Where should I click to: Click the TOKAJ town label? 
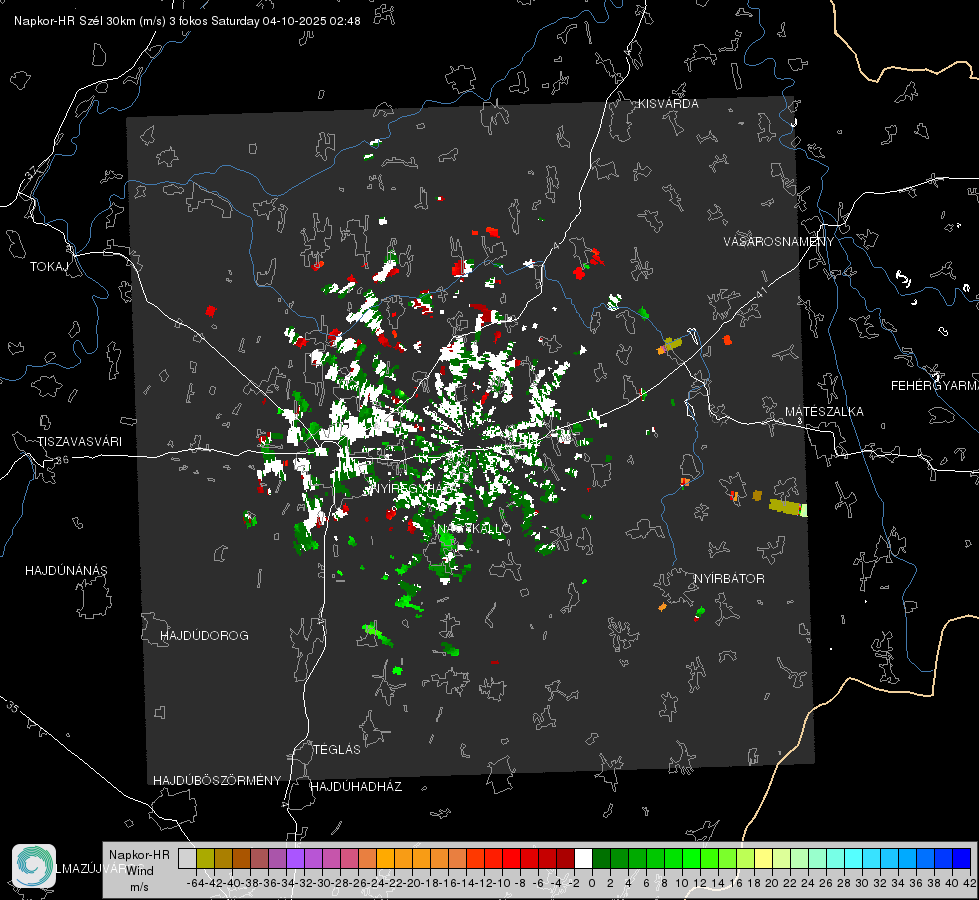[49, 267]
